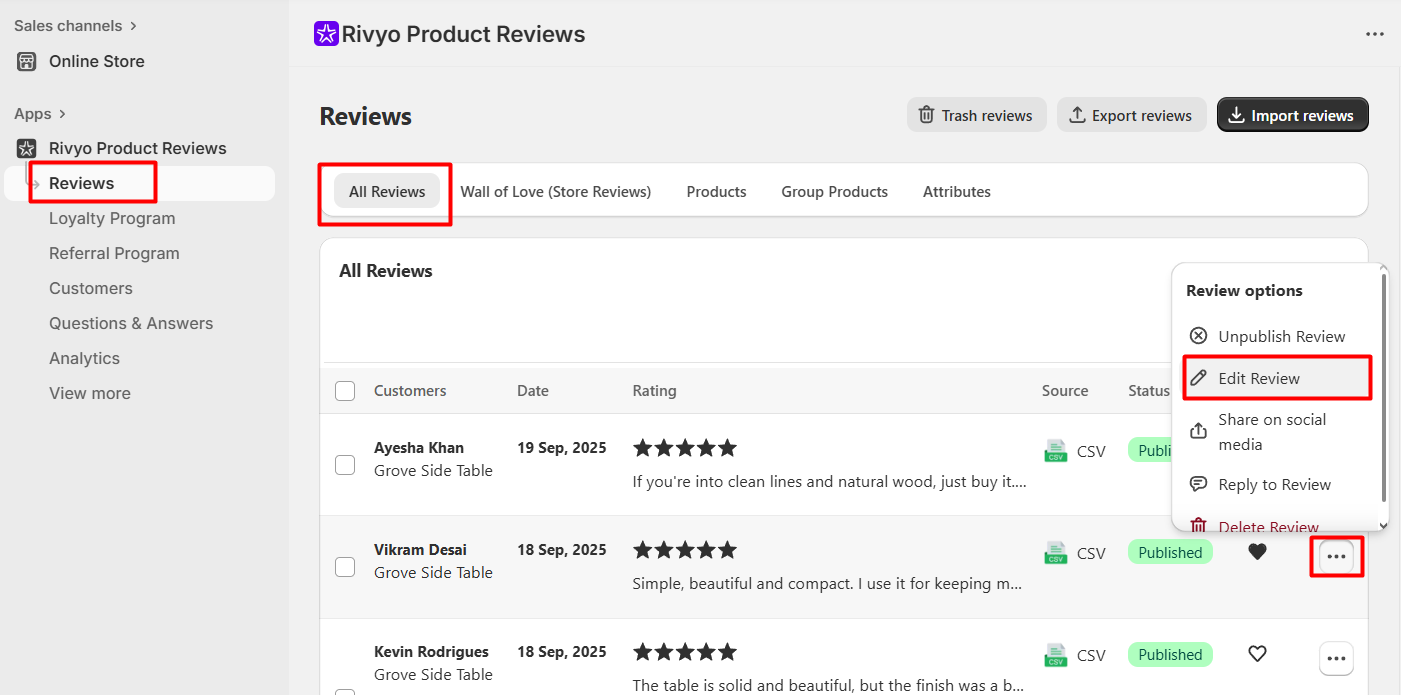Image resolution: width=1401 pixels, height=695 pixels.
Task: Switch to Wall of Love (Store Reviews) tab
Action: 556,191
